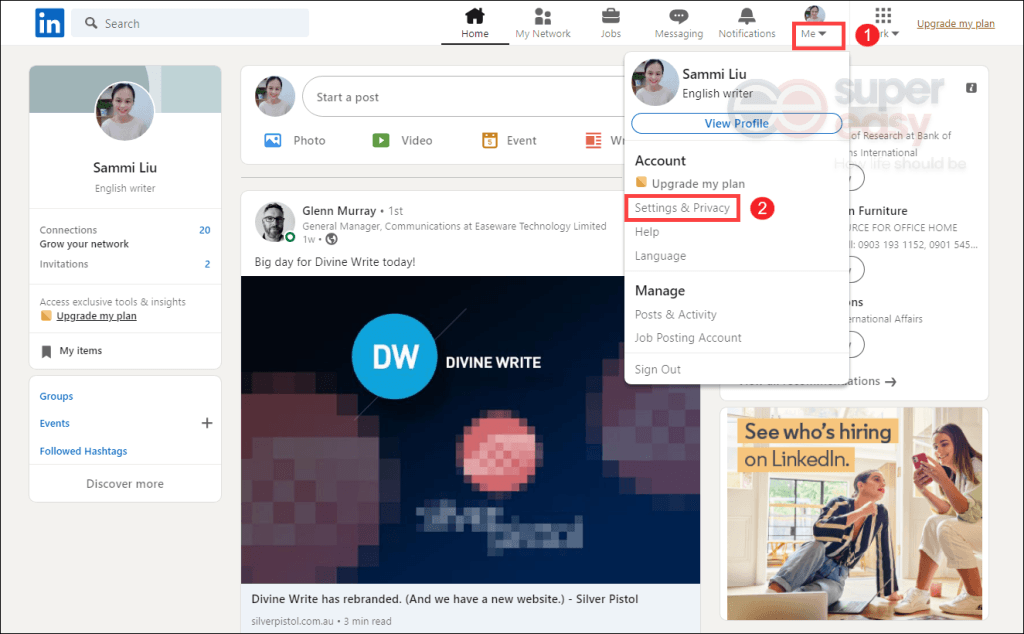Click the Photo post icon
The image size is (1024, 634).
pos(272,140)
